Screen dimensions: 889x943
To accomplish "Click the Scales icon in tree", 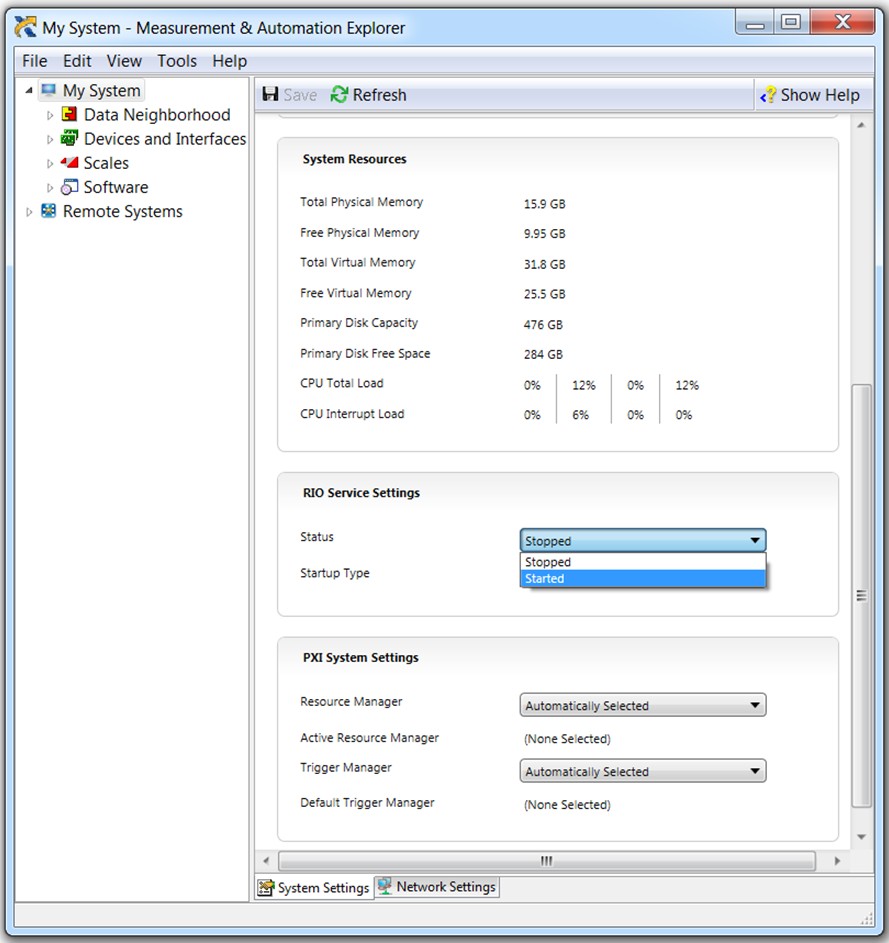I will 70,163.
